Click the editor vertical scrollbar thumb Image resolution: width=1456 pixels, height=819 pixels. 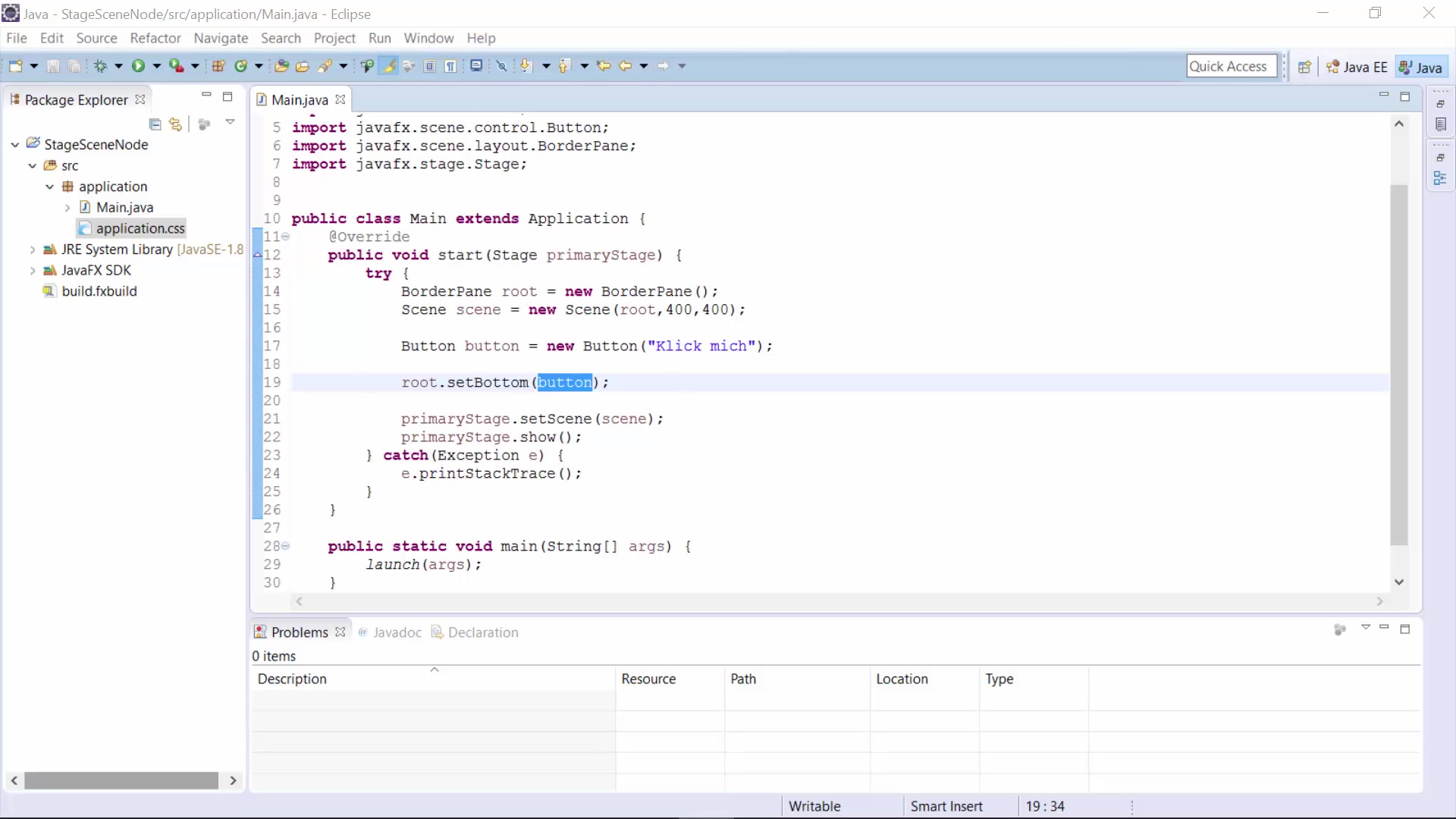(1399, 364)
